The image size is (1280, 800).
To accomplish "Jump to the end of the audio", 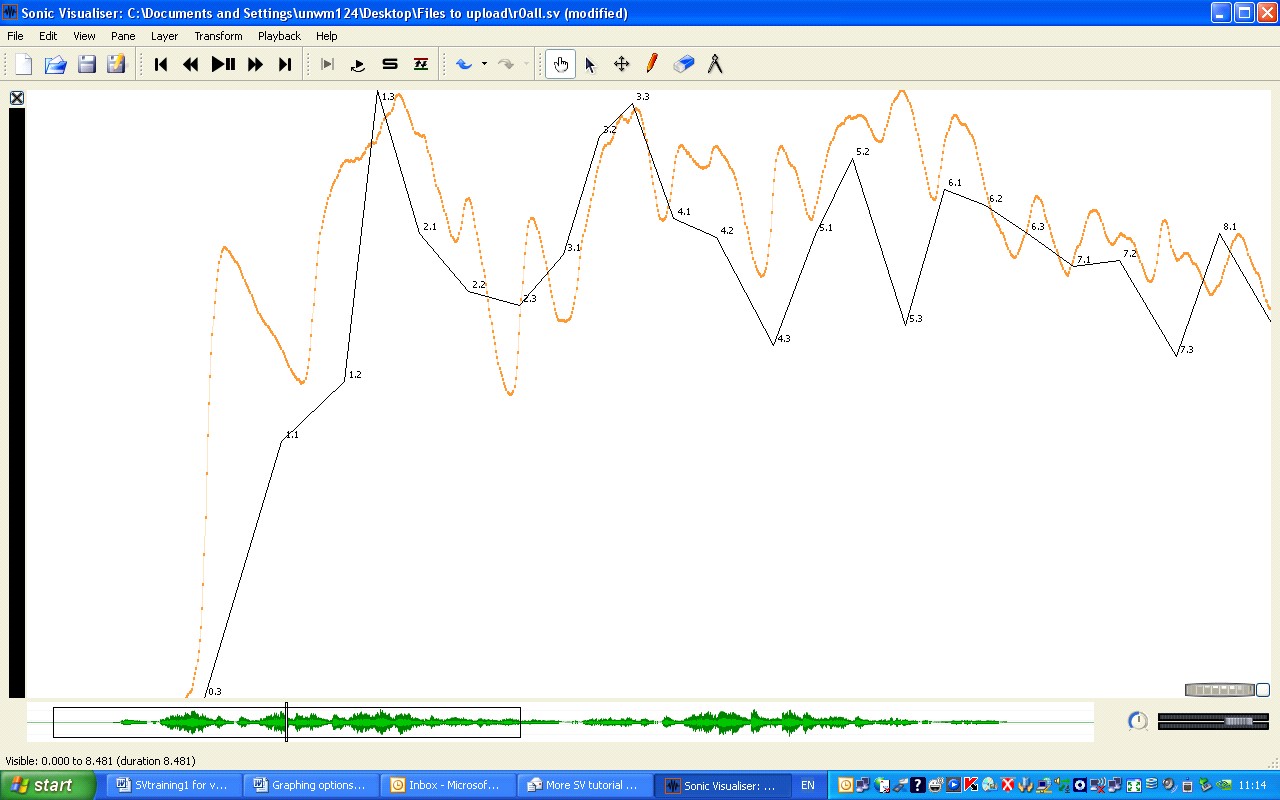I will click(x=285, y=64).
